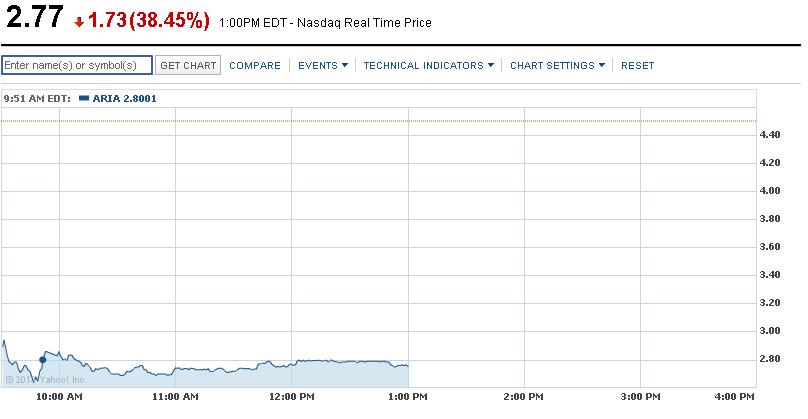Expand the TECHNICAL INDICATORS dropdown
This screenshot has height=419, width=808.
429,66
